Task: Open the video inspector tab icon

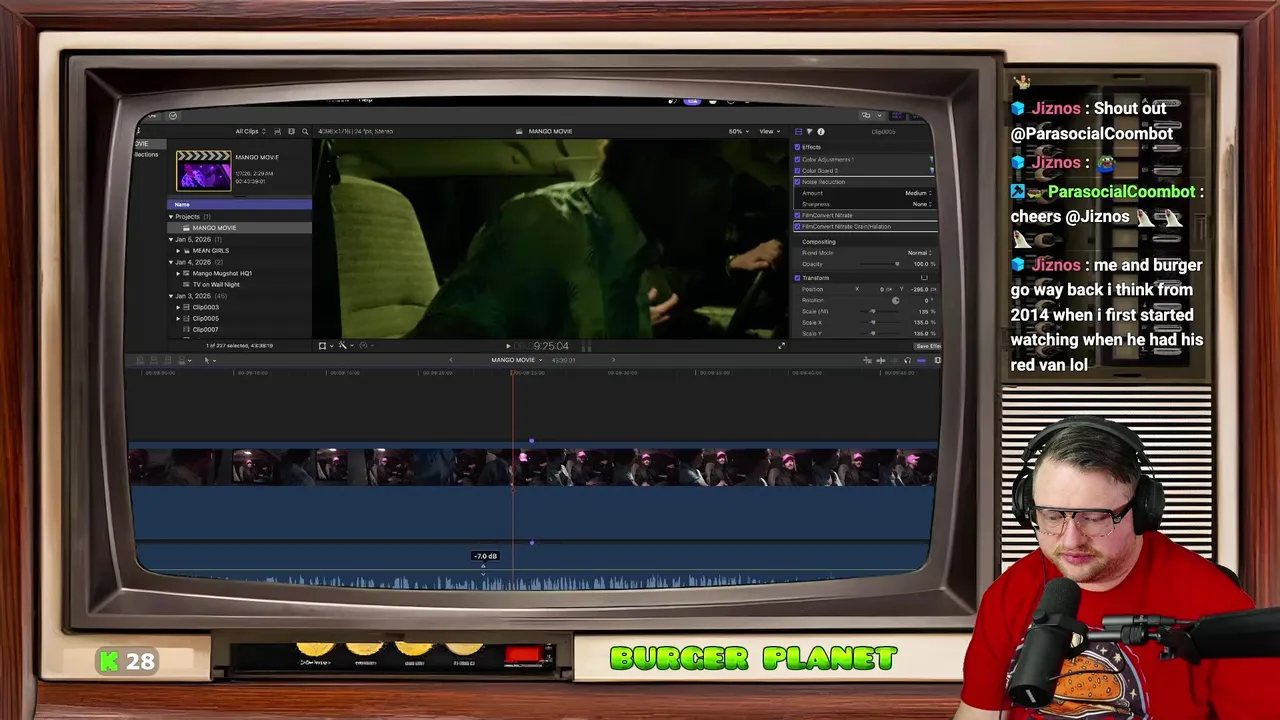Action: (798, 132)
